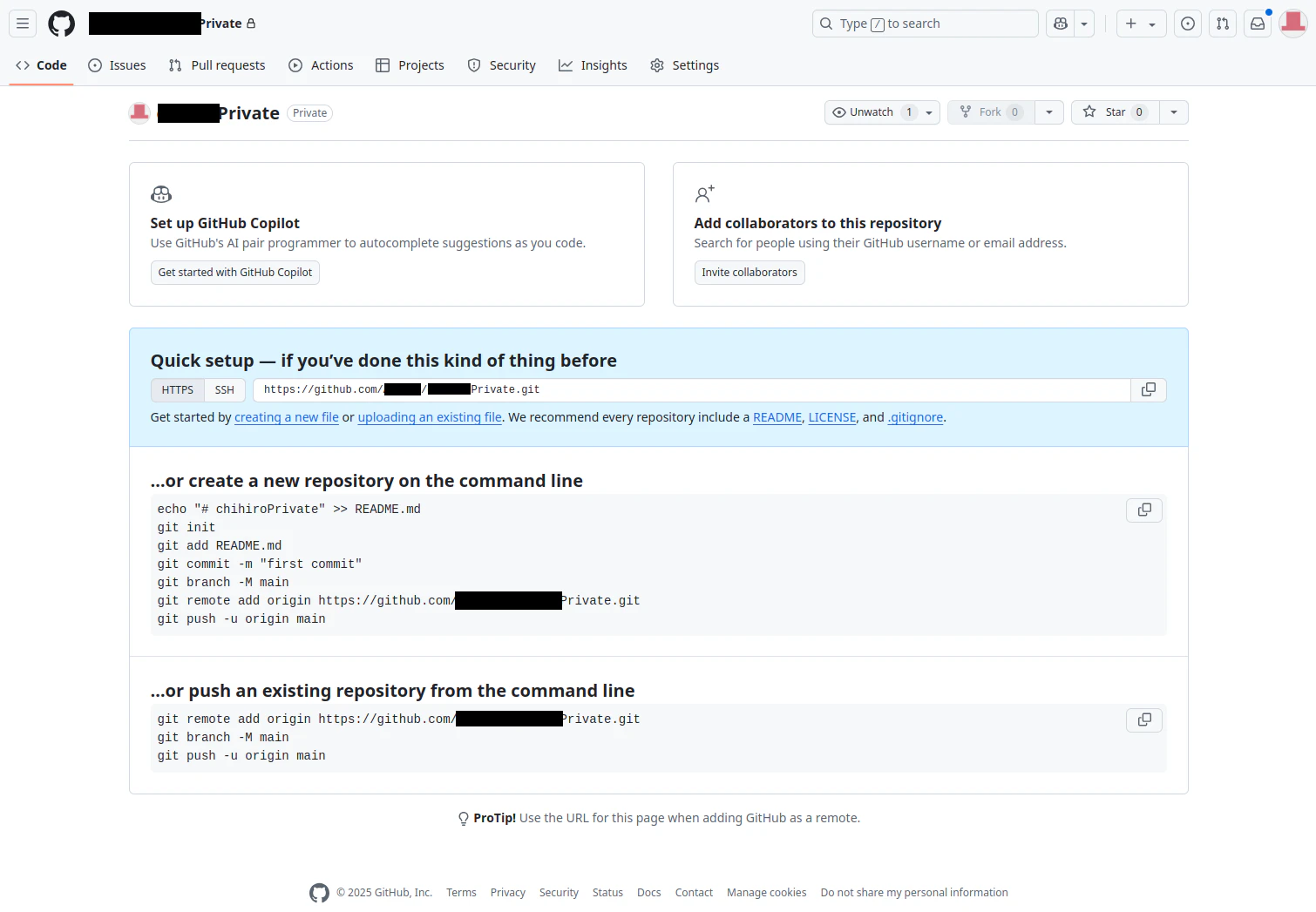Screen dimensions: 1316x912
Task: Click the 'git branch -M main' line under push existing
Action: pos(223,738)
